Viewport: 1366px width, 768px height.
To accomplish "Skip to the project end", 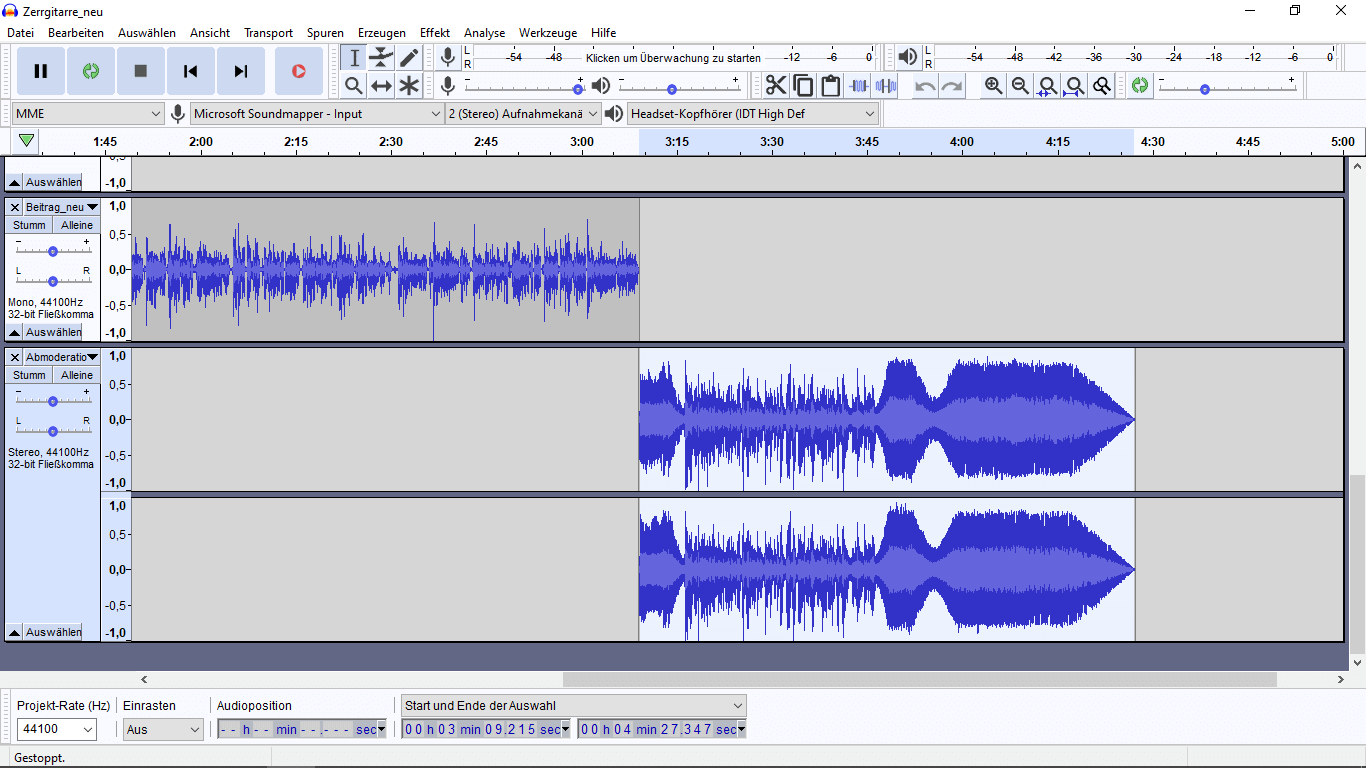I will pos(241,71).
